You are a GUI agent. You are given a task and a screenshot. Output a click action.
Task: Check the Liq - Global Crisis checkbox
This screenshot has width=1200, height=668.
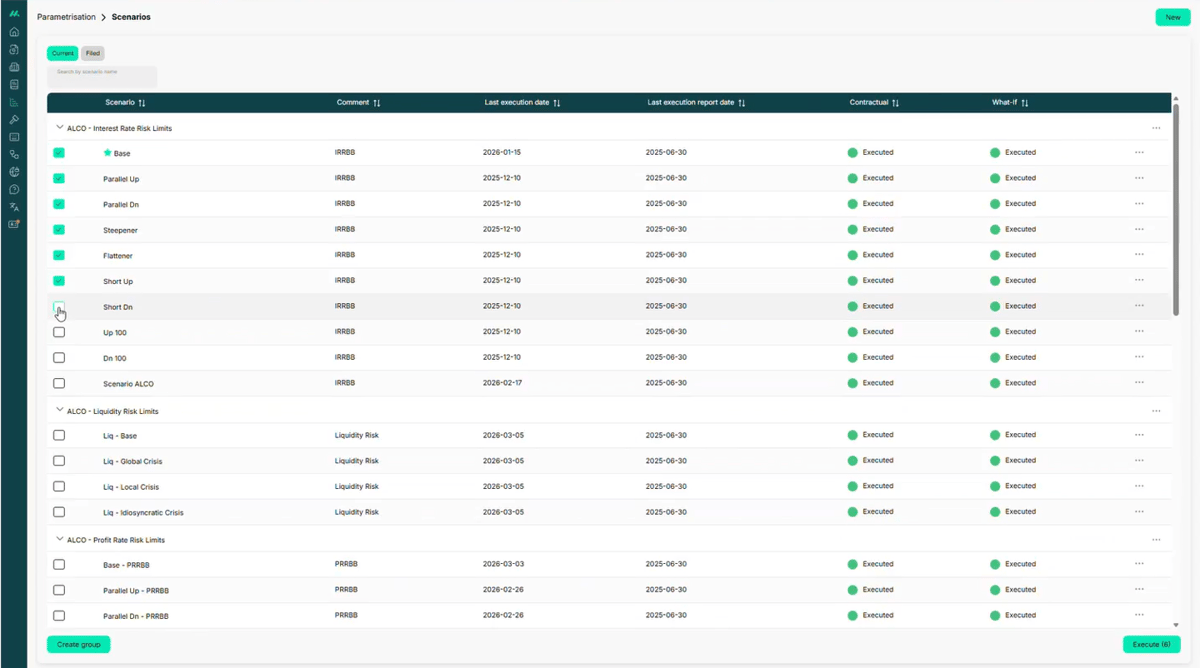click(x=59, y=461)
